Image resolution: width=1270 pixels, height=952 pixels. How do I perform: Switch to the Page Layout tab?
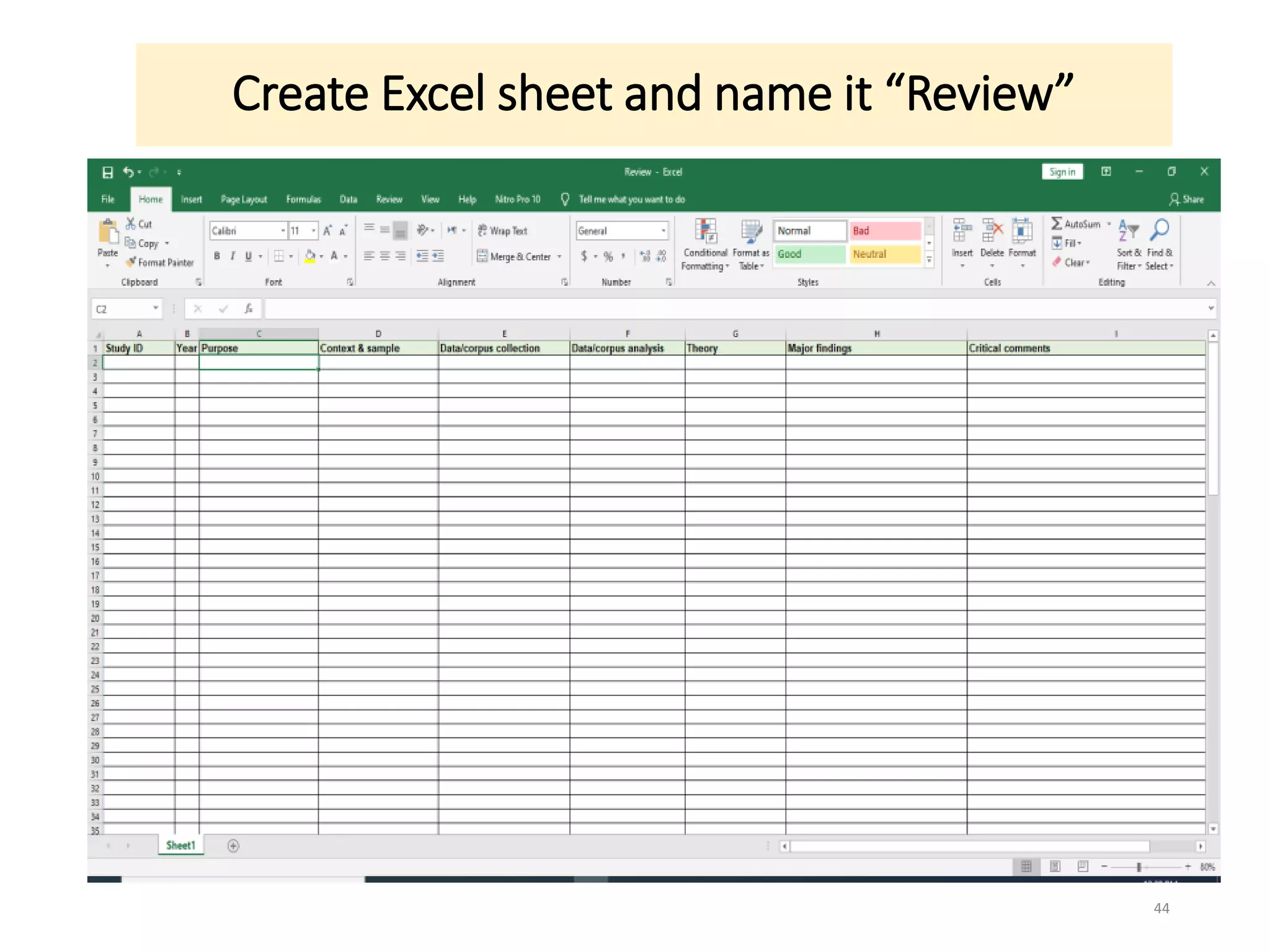pos(244,199)
